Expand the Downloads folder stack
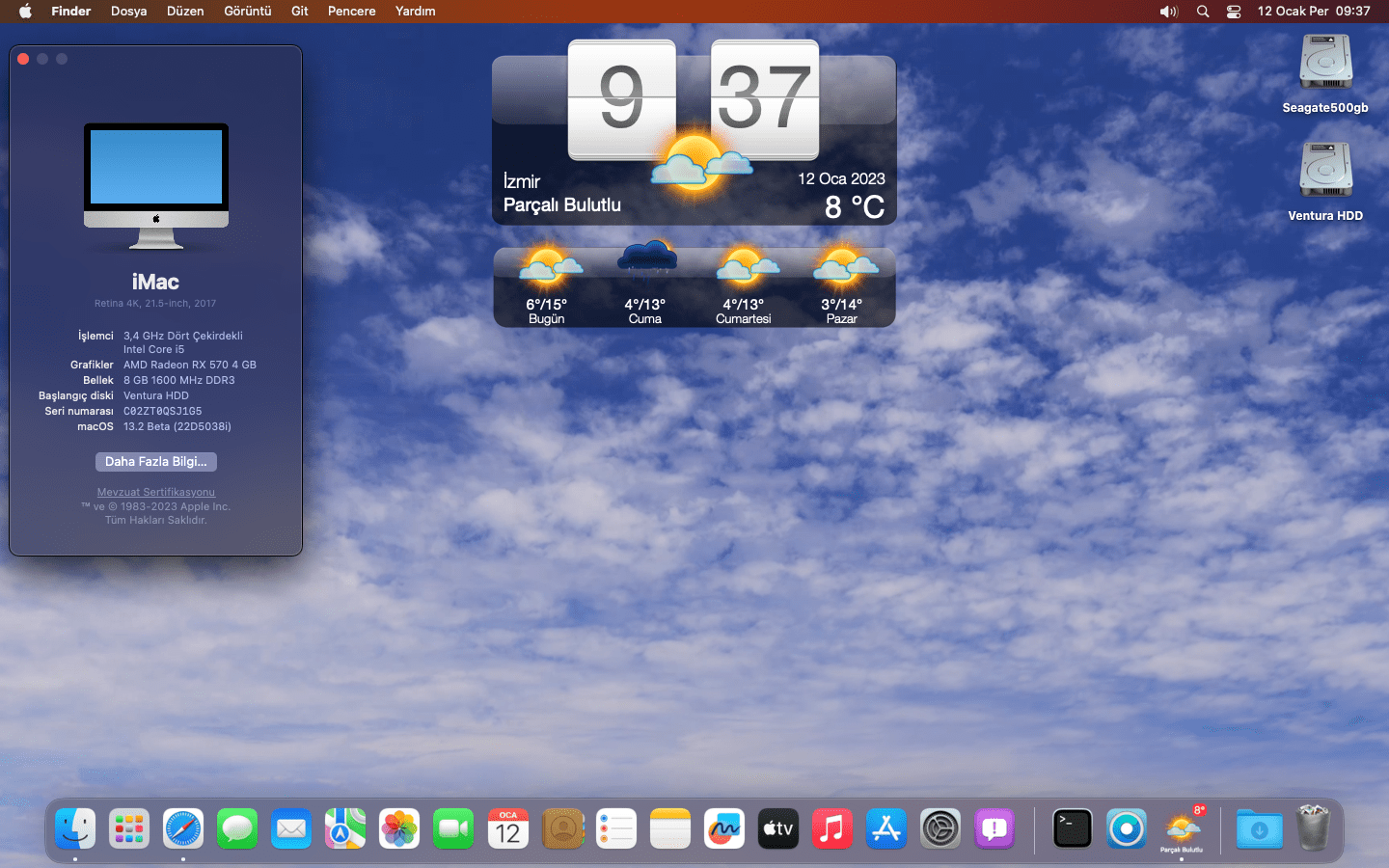Image resolution: width=1389 pixels, height=868 pixels. pyautogui.click(x=1259, y=828)
